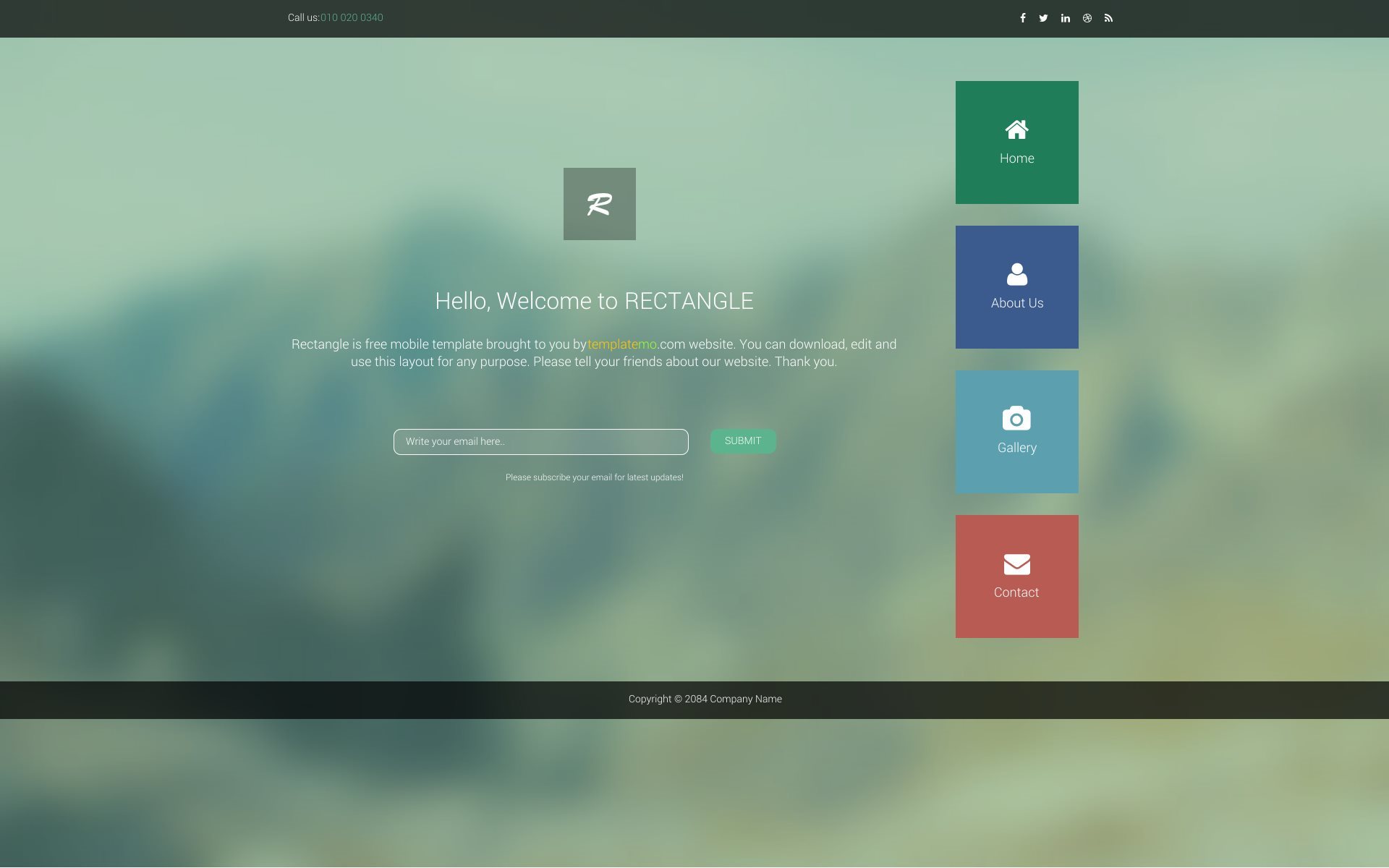Click the user silhouette icon
Screen dimensions: 1389x868
point(1016,274)
